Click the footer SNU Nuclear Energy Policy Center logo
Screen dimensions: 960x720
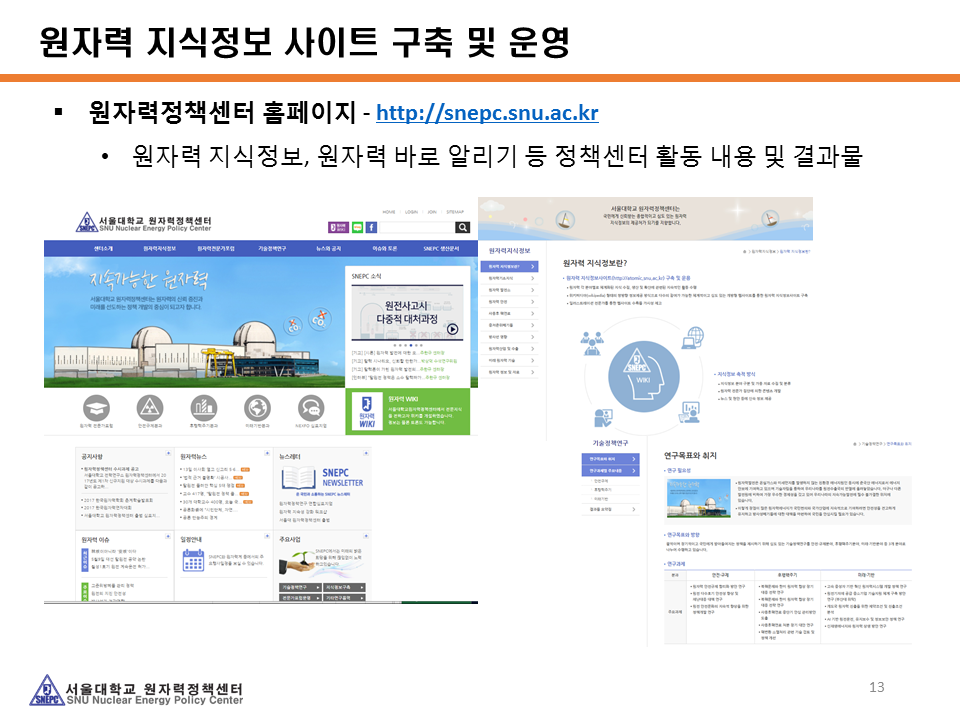(x=136, y=691)
